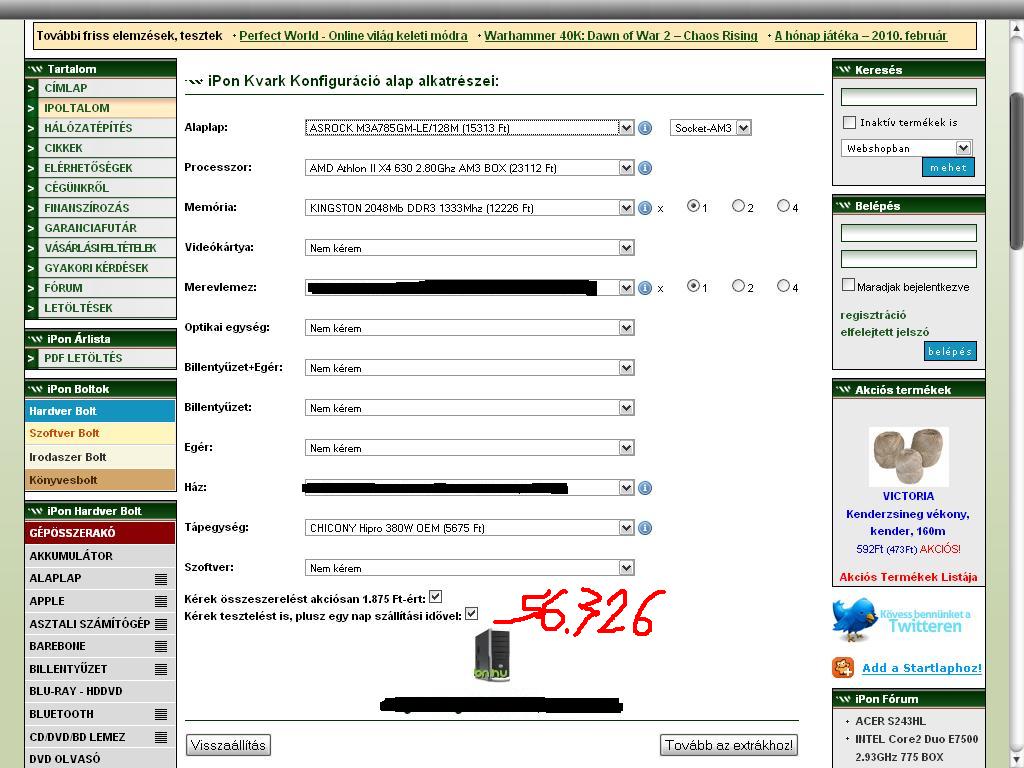Open 'elfelejtett jelszó' link
The width and height of the screenshot is (1024, 768).
tap(885, 332)
